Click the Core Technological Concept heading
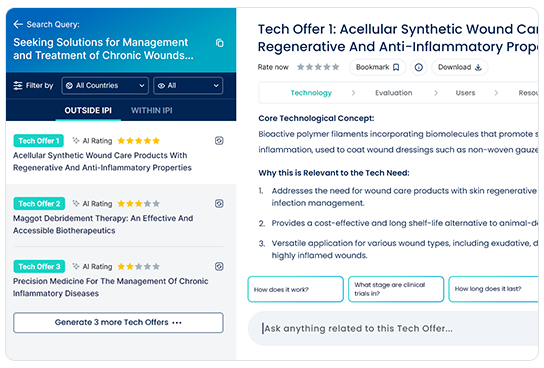The image size is (544, 368). pos(316,118)
